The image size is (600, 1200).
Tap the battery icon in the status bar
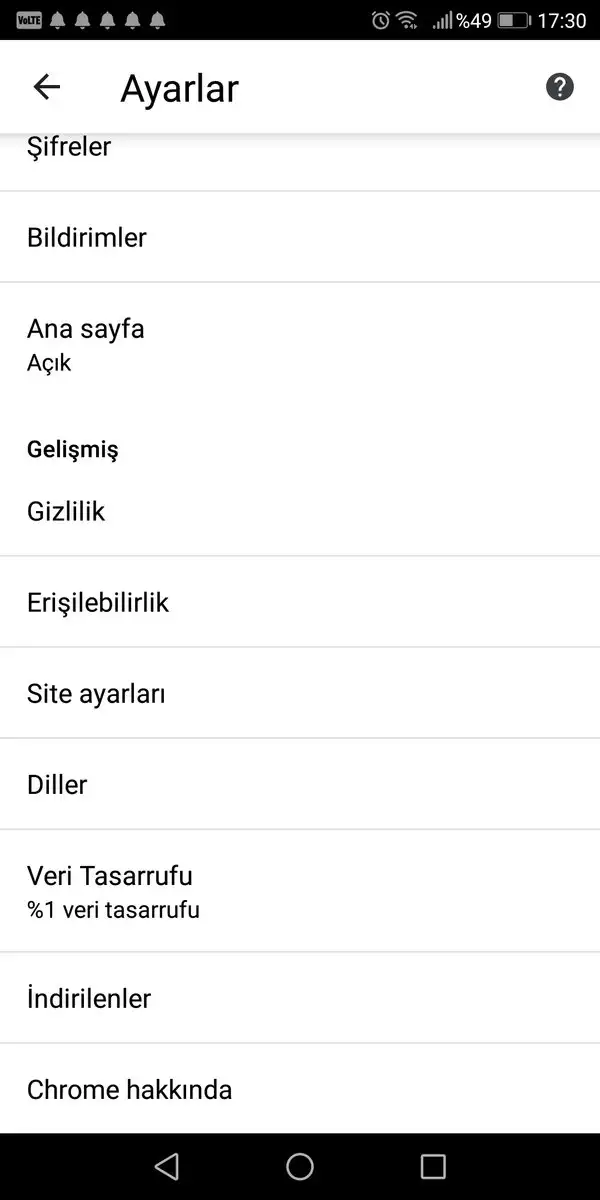pyautogui.click(x=513, y=20)
